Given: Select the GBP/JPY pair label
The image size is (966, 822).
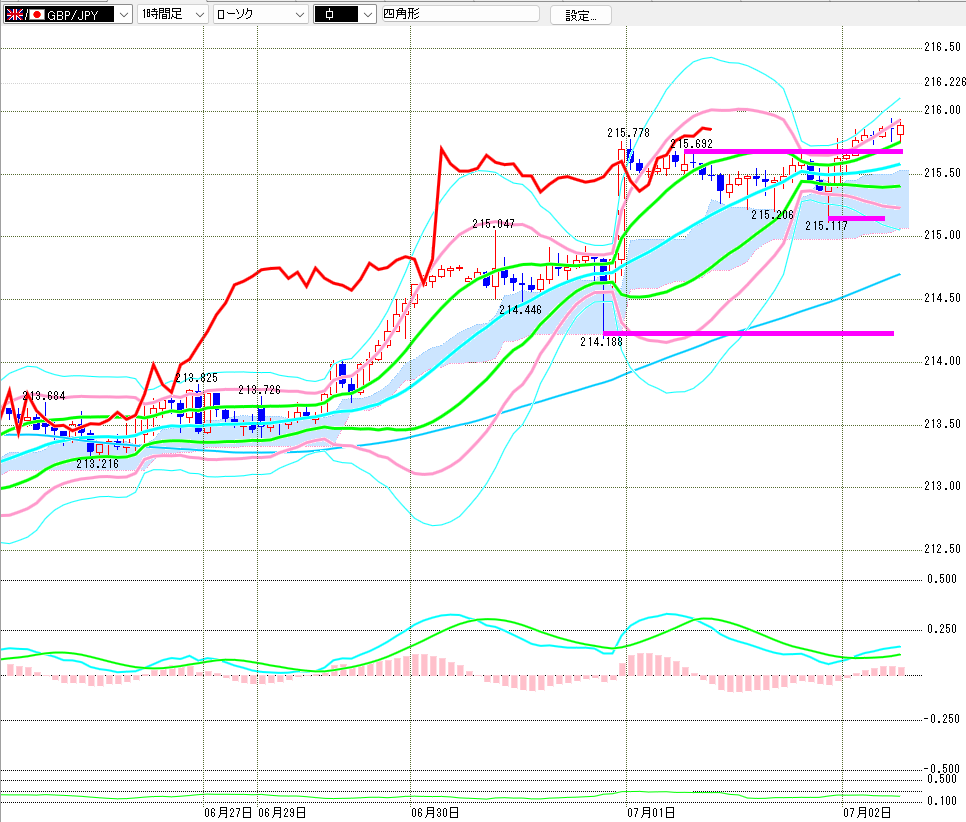Looking at the screenshot, I should click(x=72, y=15).
